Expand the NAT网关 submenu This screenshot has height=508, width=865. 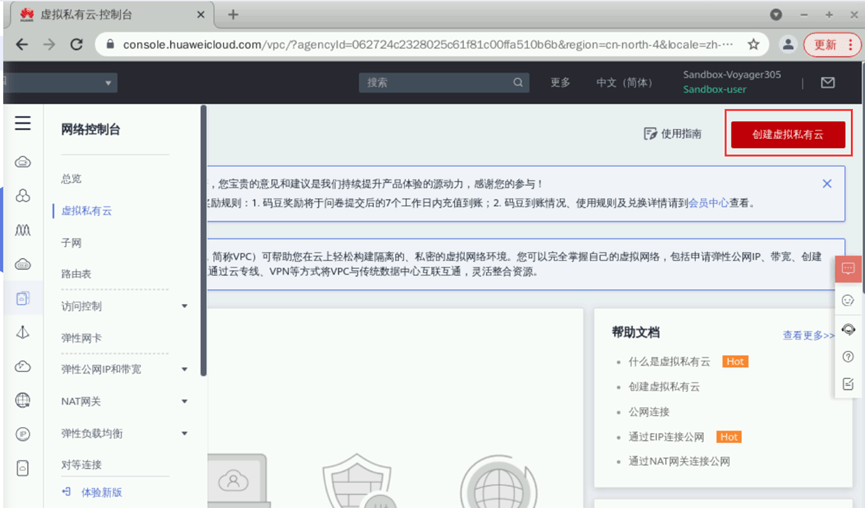coord(185,402)
